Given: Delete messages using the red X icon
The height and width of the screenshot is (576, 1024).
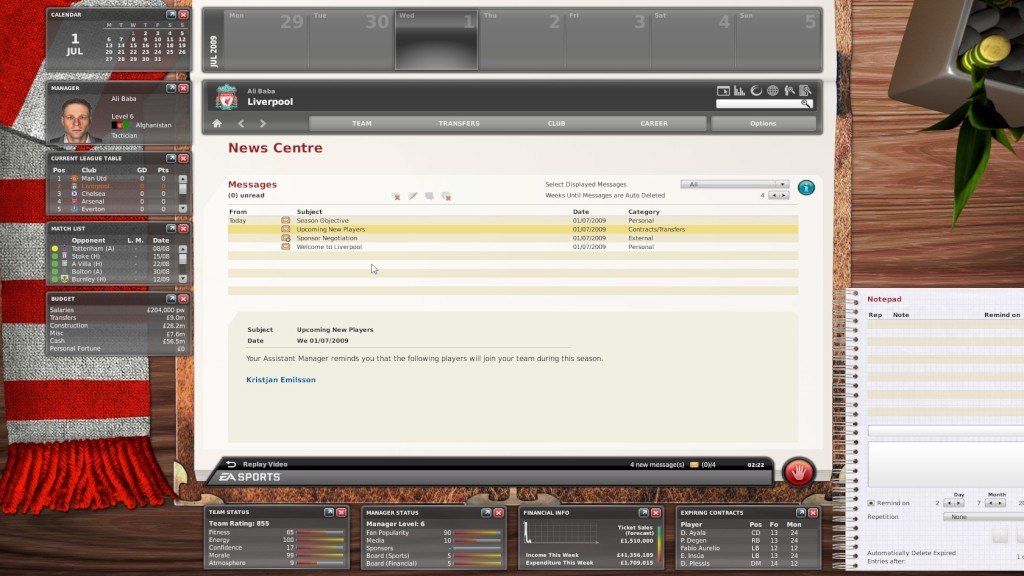Looking at the screenshot, I should point(396,196).
